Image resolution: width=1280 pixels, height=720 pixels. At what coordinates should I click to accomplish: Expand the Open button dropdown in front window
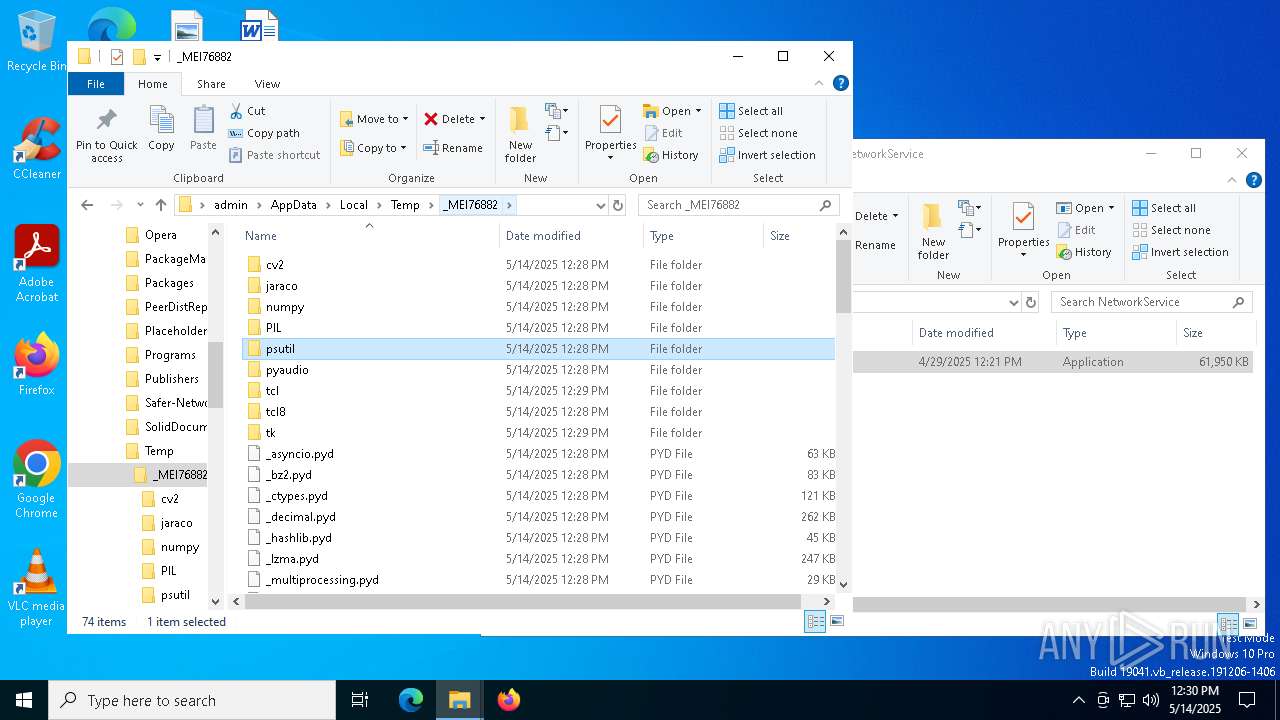pyautogui.click(x=698, y=111)
